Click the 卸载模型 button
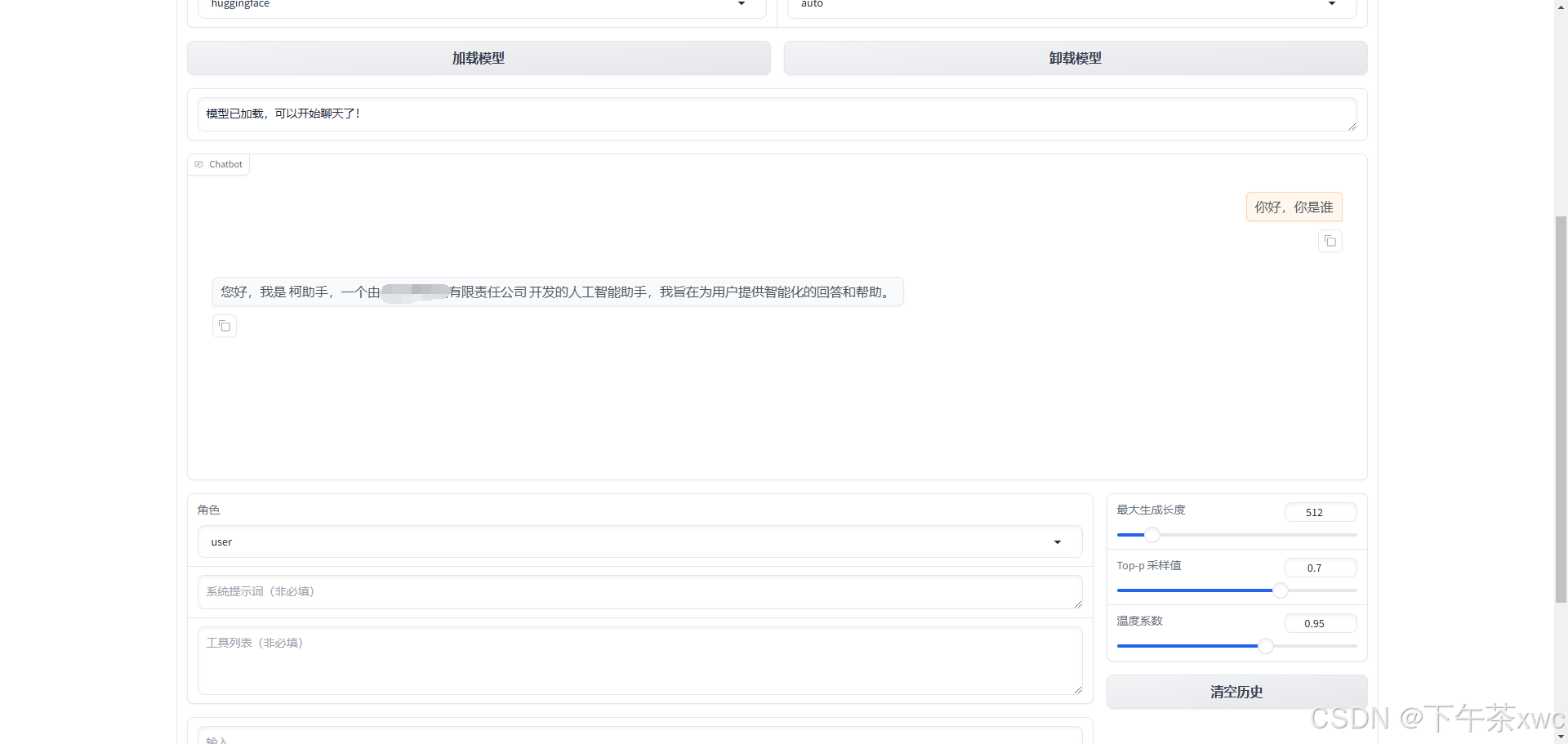Viewport: 1568px width, 744px height. (x=1074, y=57)
